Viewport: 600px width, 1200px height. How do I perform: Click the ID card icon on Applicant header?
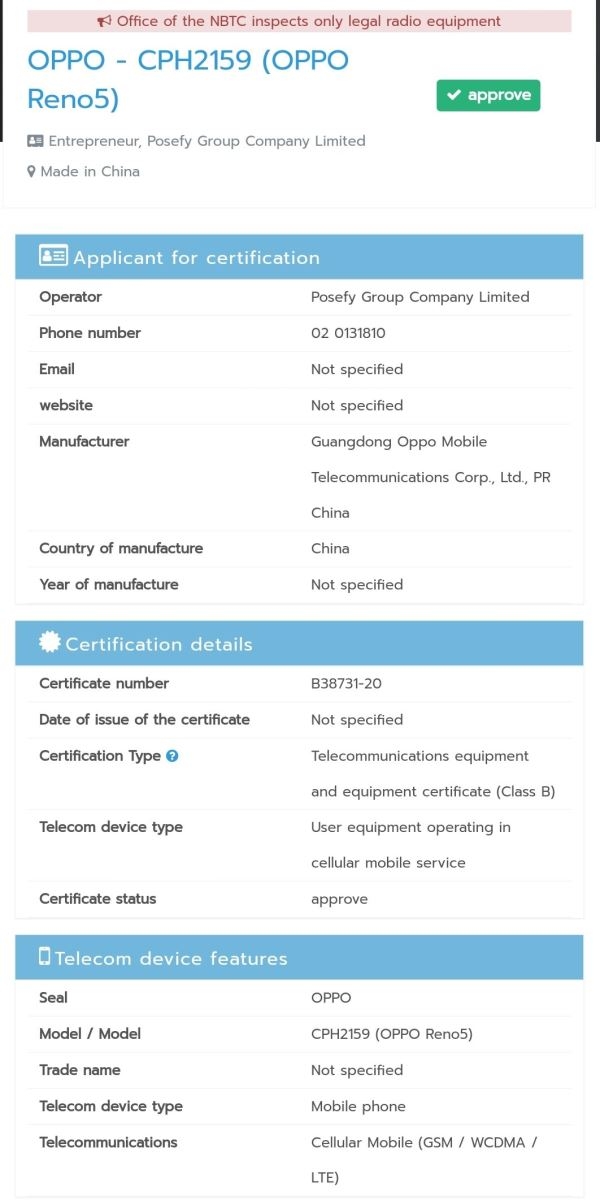54,257
